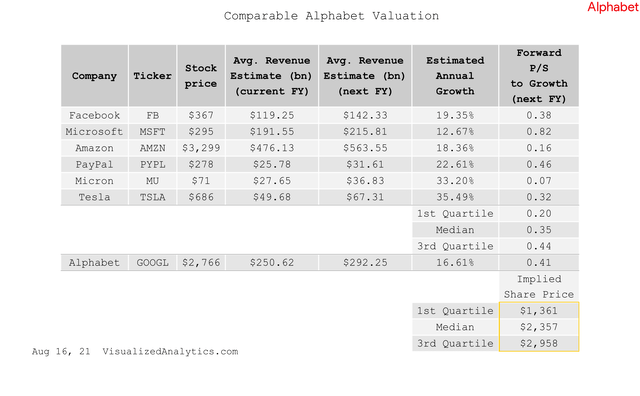Screen dimensions: 640x396
Task: Click the Estimated Annual Growth header
Action: [455, 76]
